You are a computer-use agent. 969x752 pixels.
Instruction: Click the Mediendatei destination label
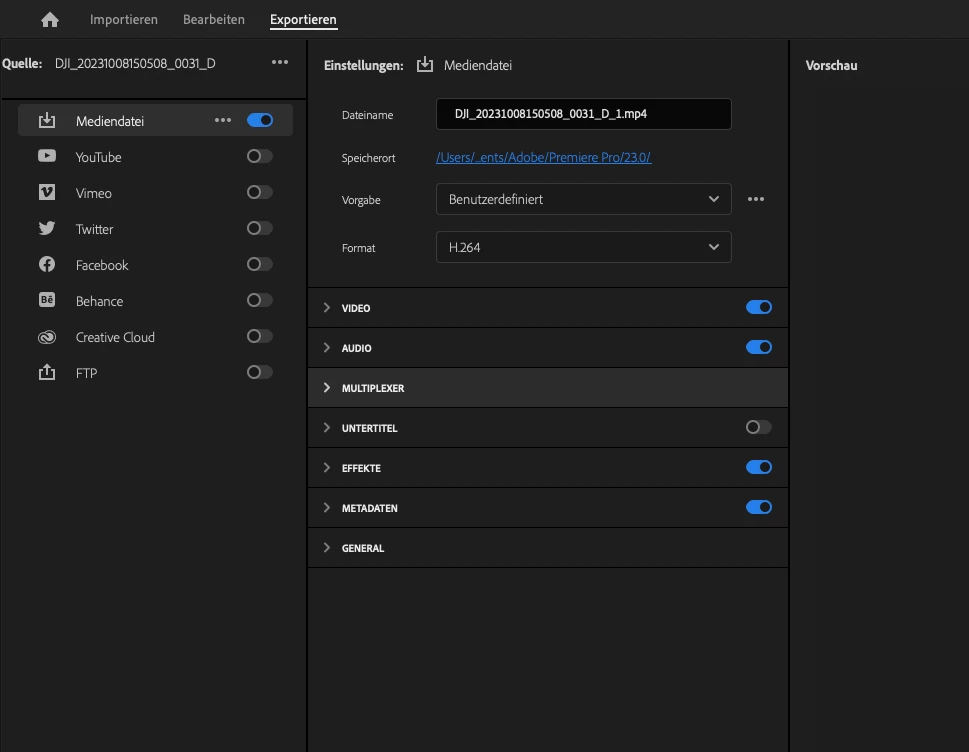110,121
